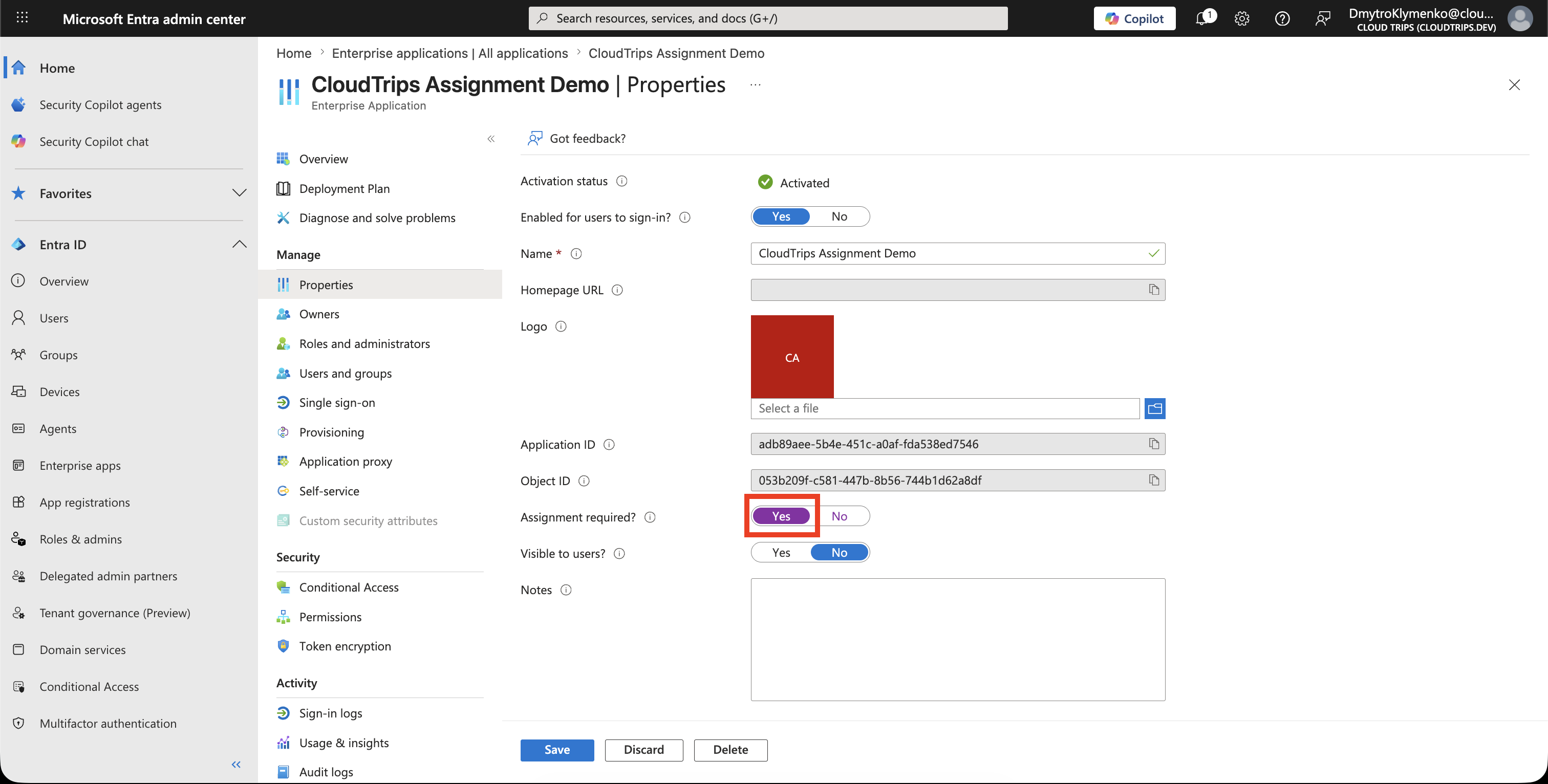Show info tooltip for Application ID

coord(609,445)
